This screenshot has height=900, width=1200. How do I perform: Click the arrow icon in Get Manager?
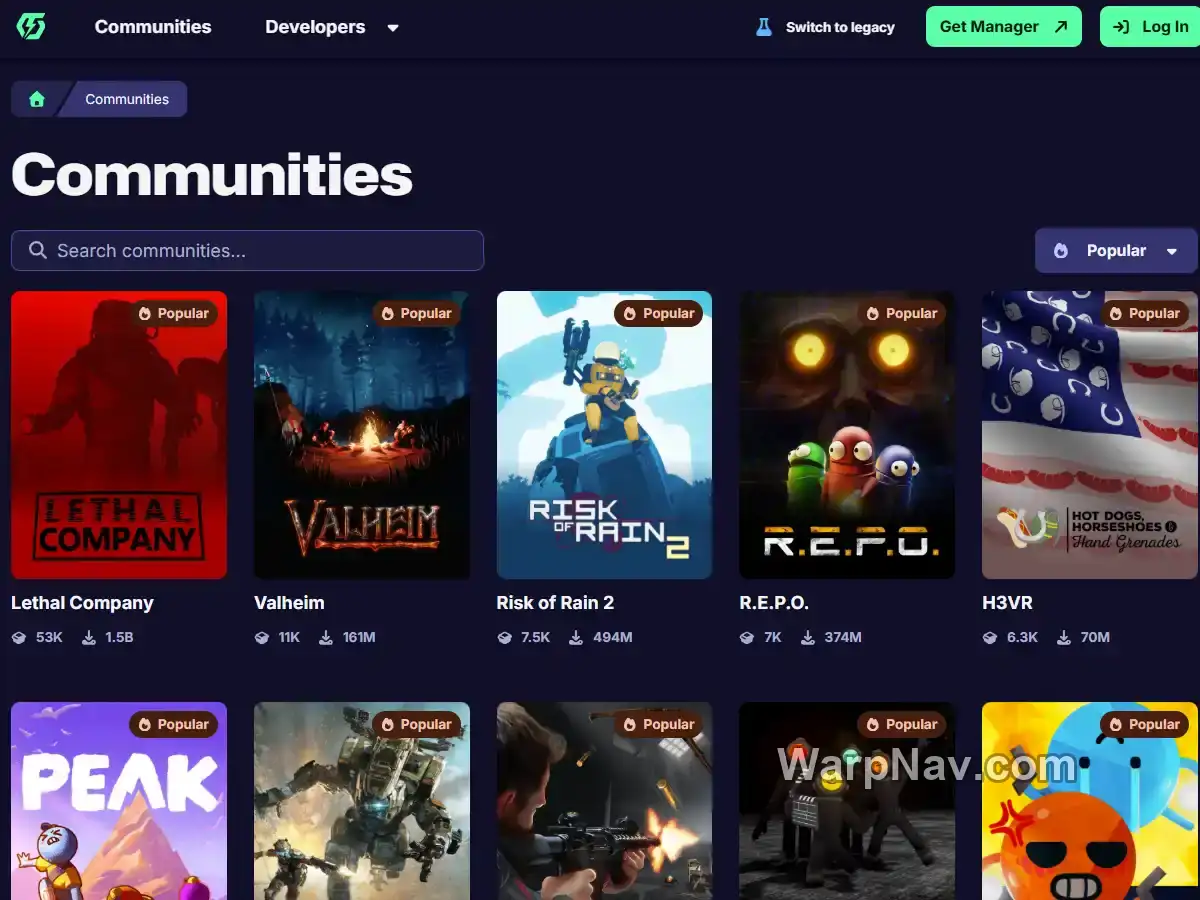[1061, 27]
